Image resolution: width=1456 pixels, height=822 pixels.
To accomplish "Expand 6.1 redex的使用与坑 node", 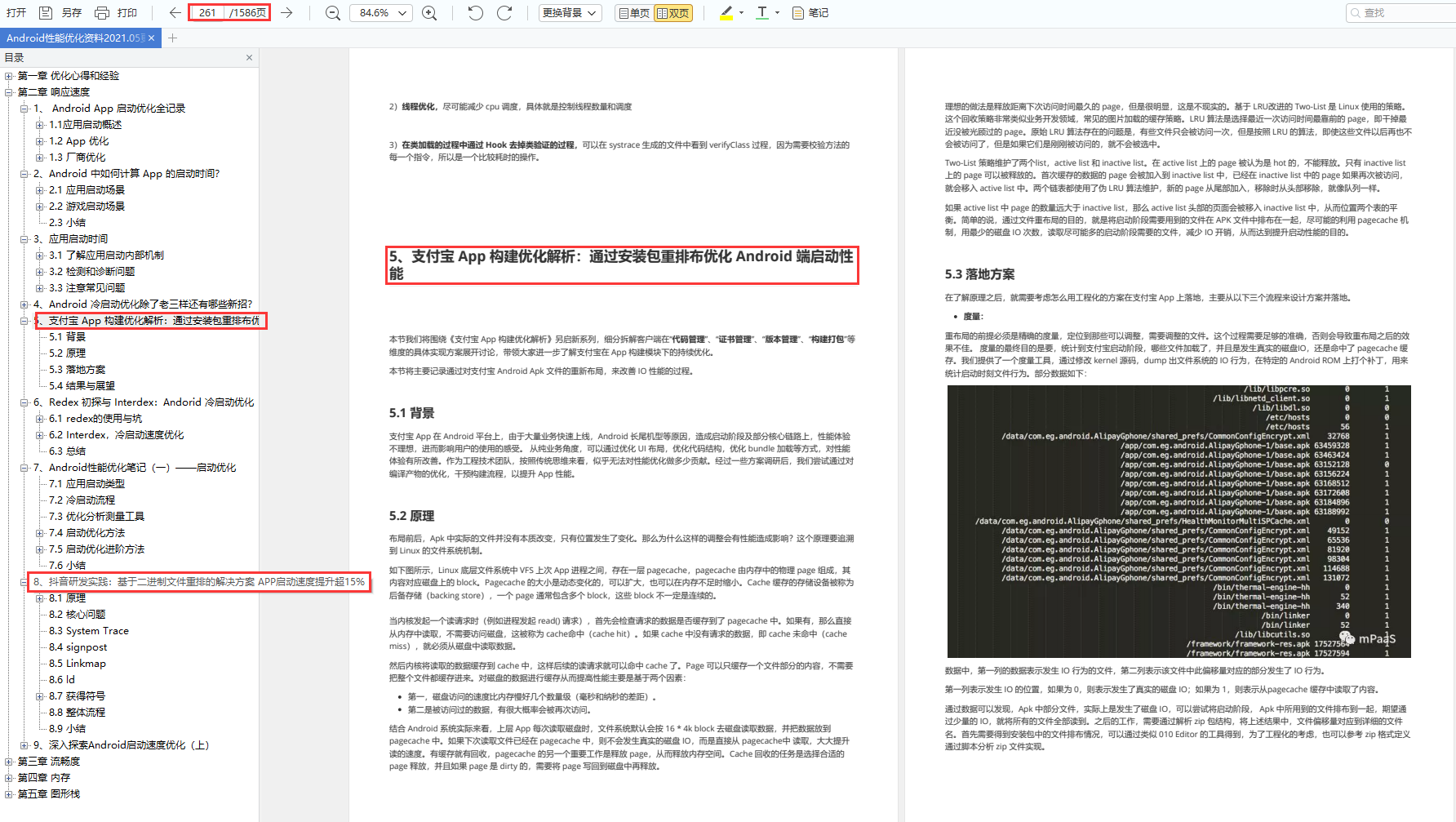I will [x=39, y=419].
